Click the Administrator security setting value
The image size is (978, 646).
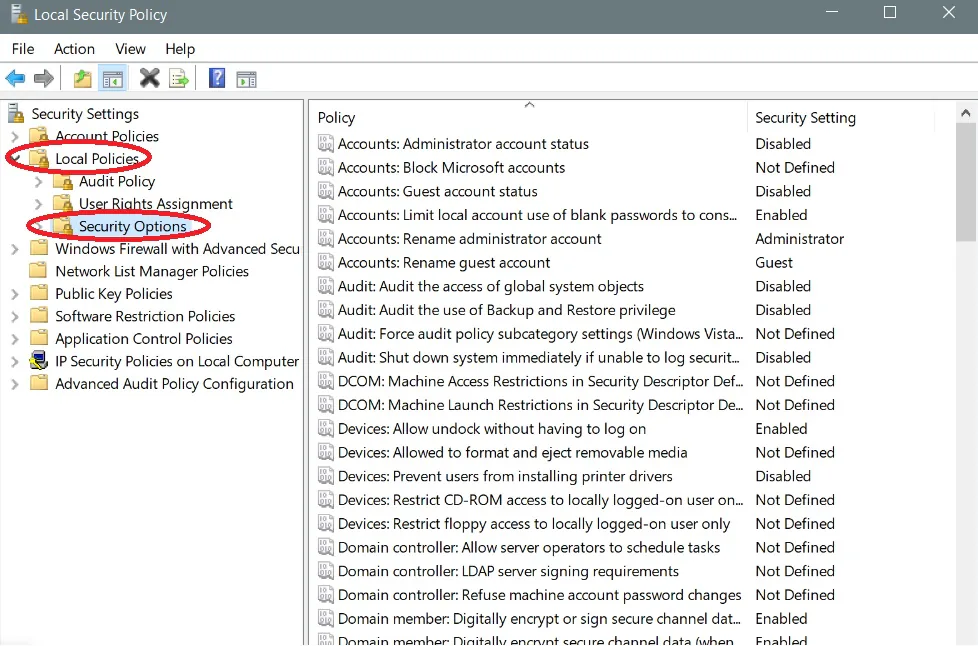pyautogui.click(x=799, y=239)
